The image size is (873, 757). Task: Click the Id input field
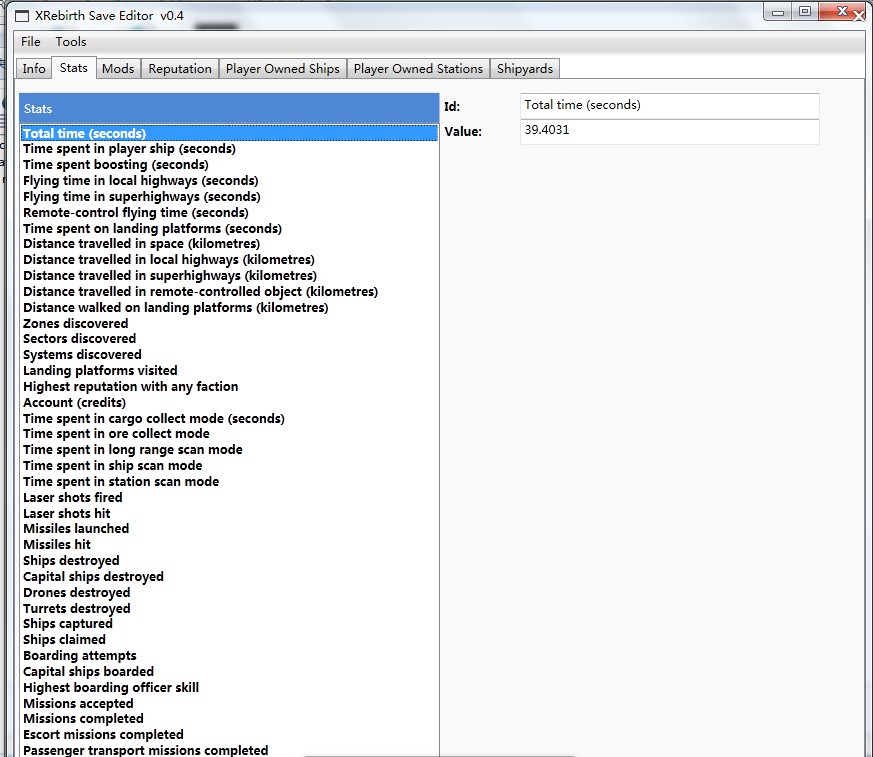point(670,105)
